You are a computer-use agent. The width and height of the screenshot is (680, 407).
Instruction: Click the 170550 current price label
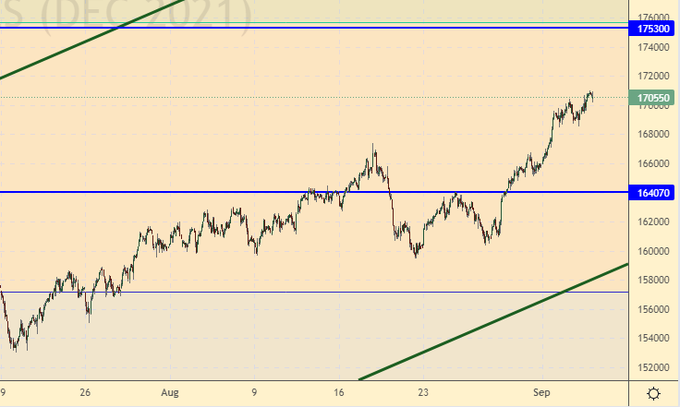coord(654,98)
